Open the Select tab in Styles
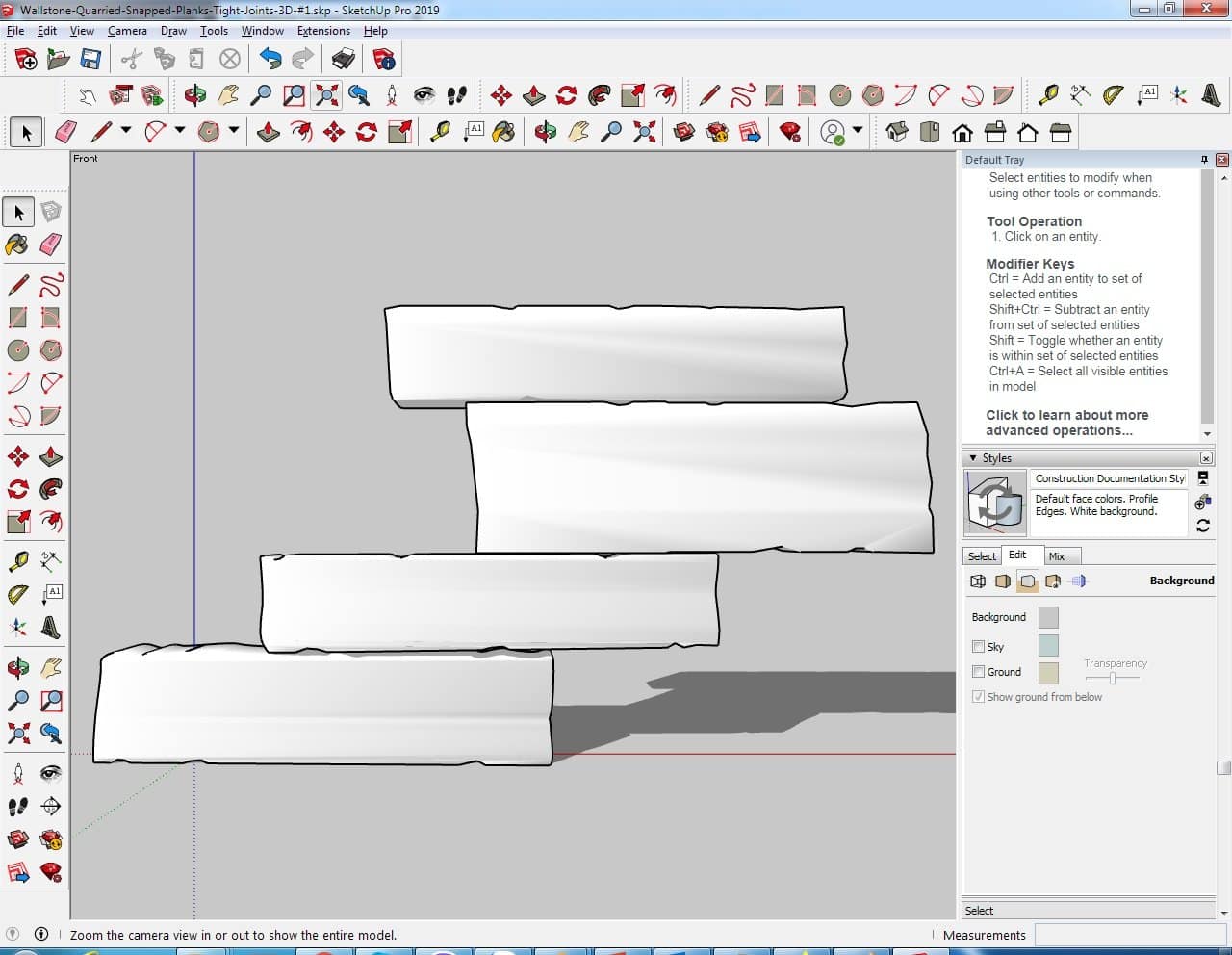This screenshot has height=955, width=1232. click(982, 556)
